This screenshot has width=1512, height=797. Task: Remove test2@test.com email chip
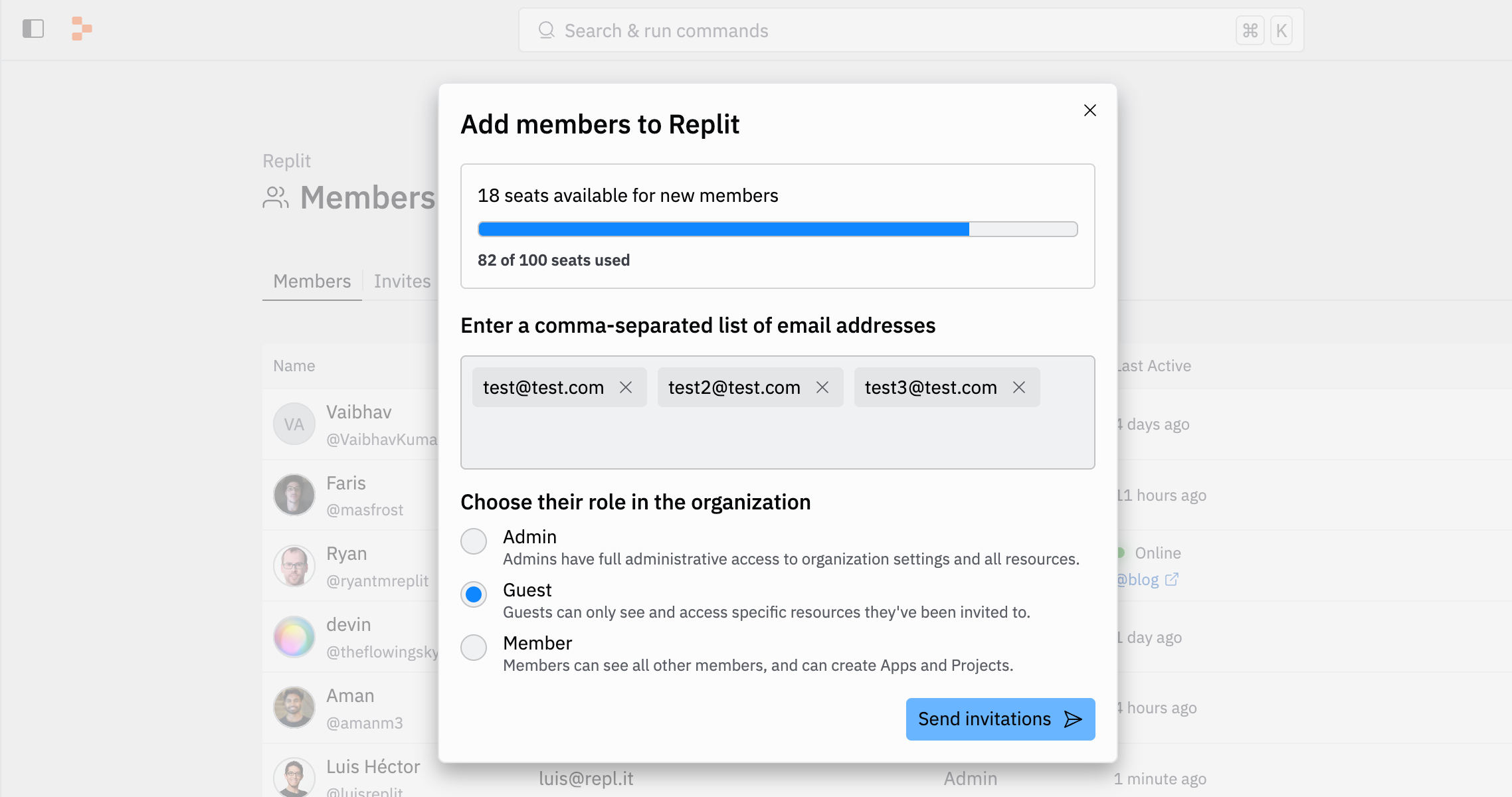click(822, 387)
